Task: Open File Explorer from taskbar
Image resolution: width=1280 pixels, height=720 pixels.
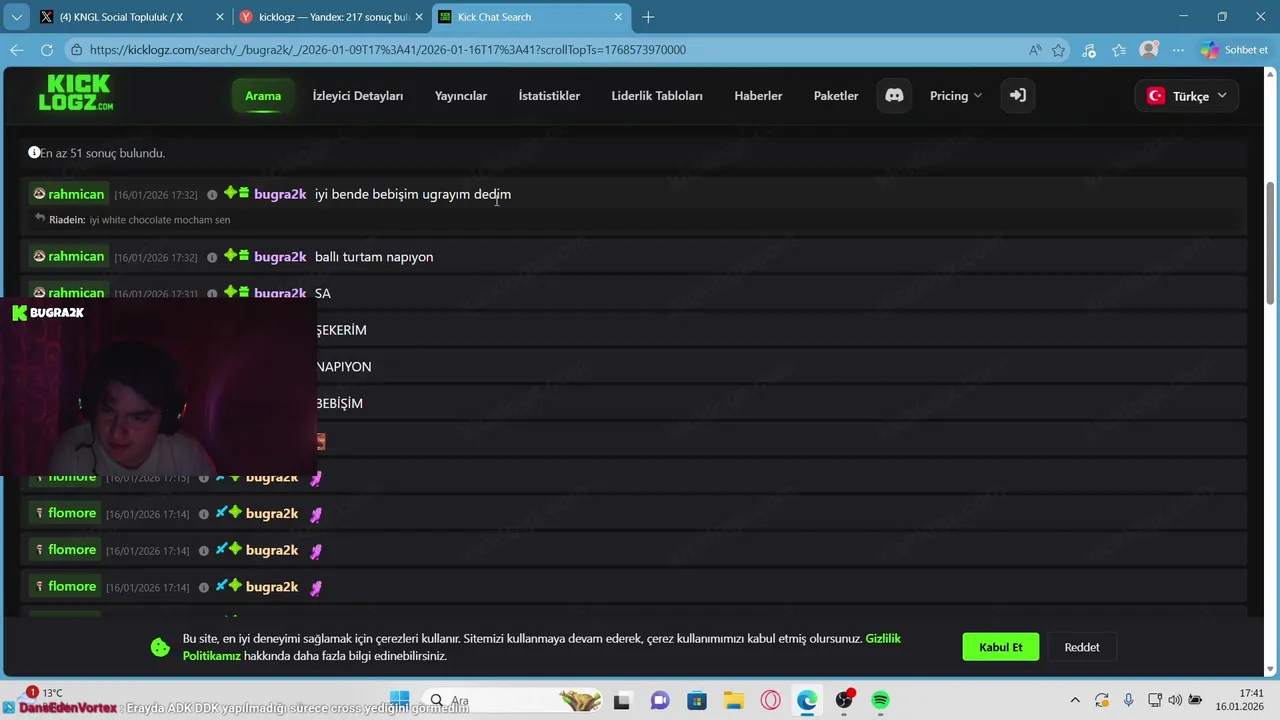Action: [x=734, y=700]
